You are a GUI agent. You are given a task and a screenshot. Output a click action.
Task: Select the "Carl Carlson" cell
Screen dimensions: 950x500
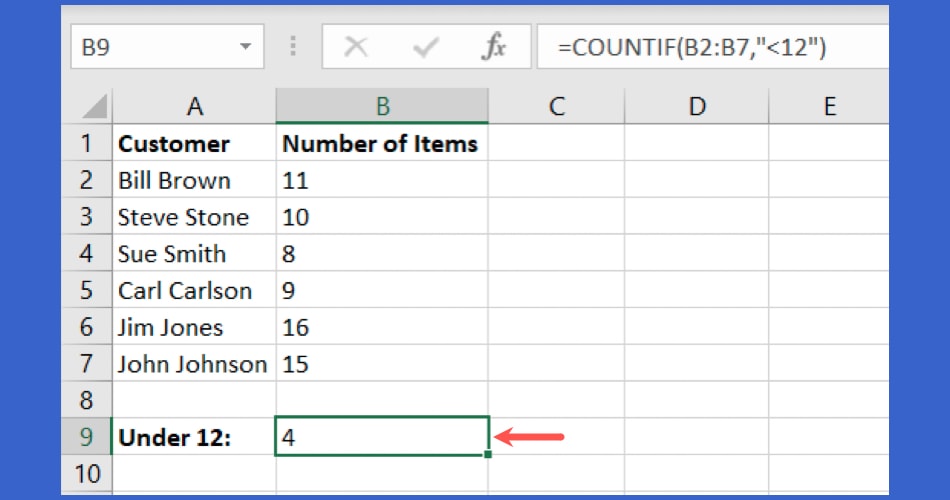click(194, 290)
